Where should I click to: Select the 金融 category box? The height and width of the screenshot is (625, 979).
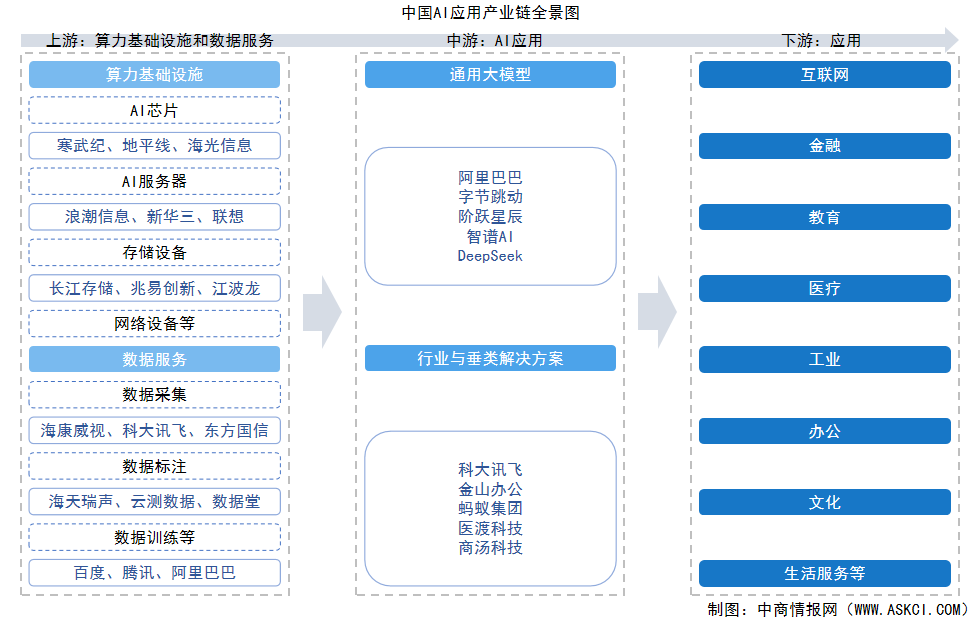point(825,145)
